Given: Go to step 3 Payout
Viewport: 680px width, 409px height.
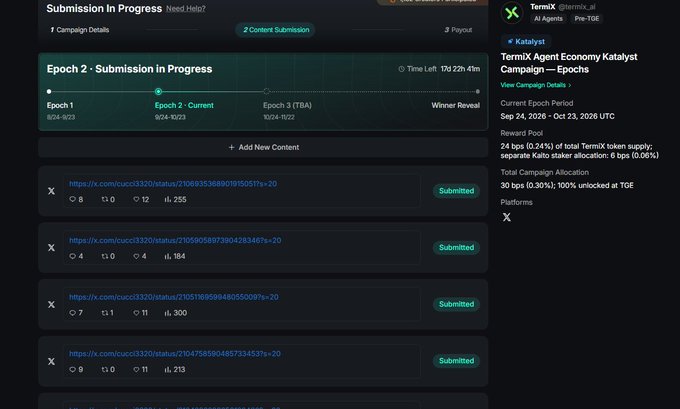Looking at the screenshot, I should [458, 30].
